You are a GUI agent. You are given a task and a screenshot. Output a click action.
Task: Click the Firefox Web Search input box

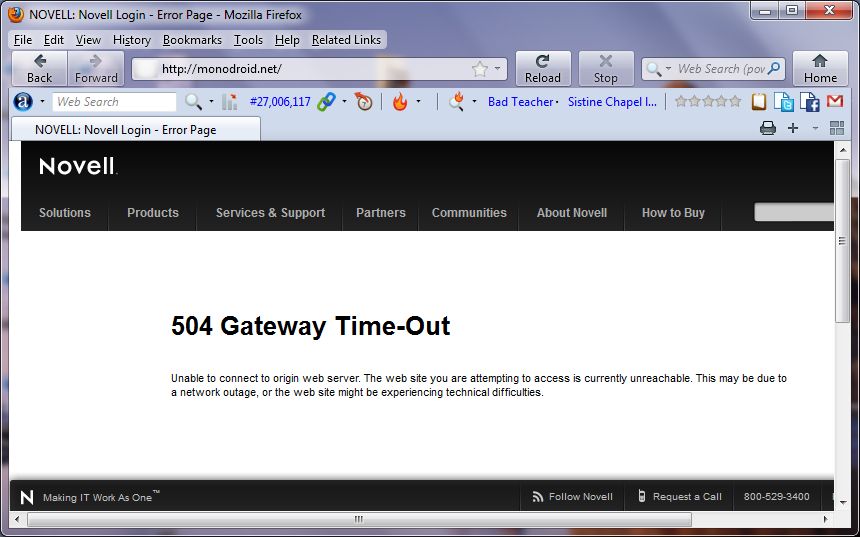(721, 69)
